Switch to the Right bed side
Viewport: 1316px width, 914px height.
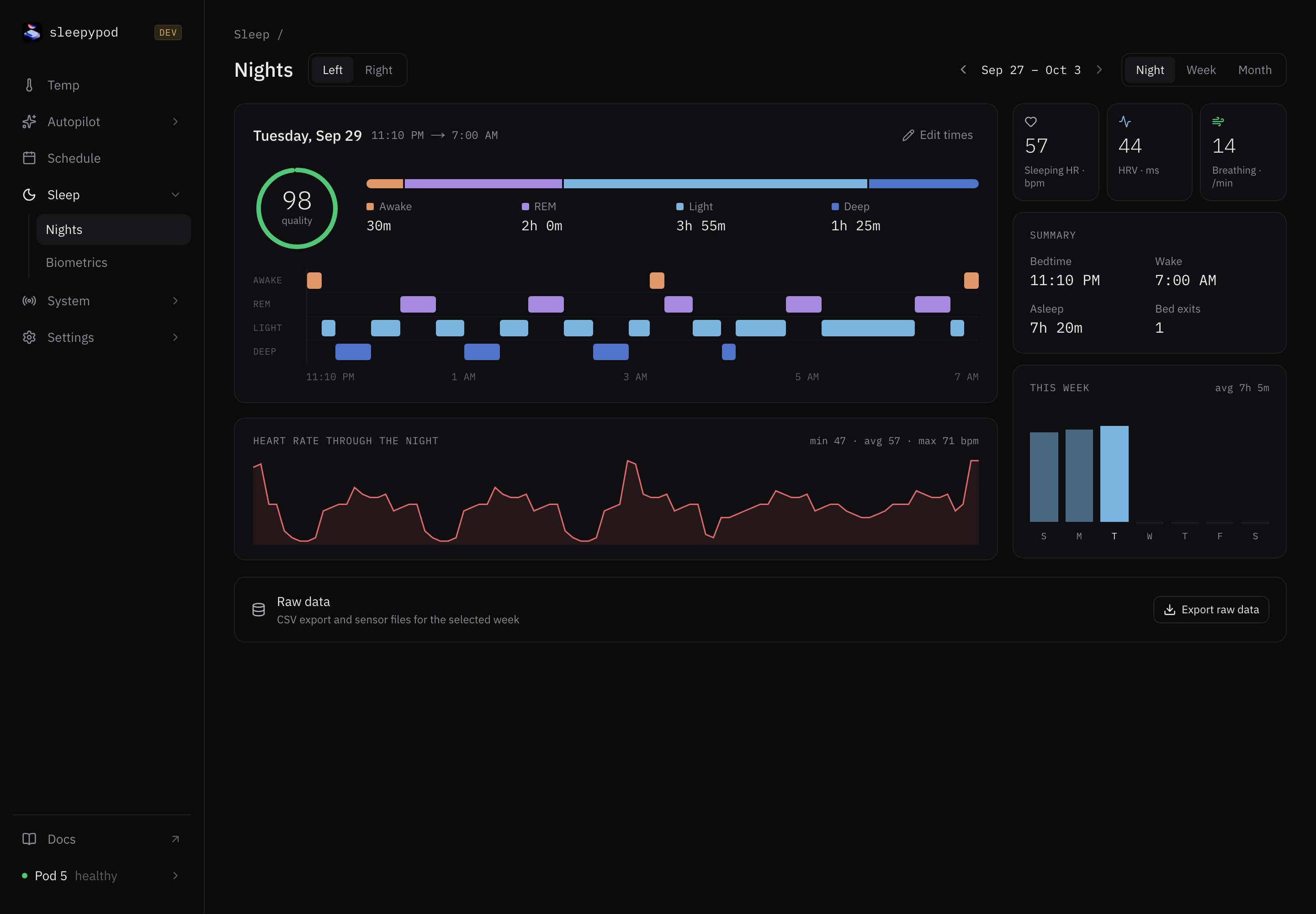pyautogui.click(x=378, y=70)
